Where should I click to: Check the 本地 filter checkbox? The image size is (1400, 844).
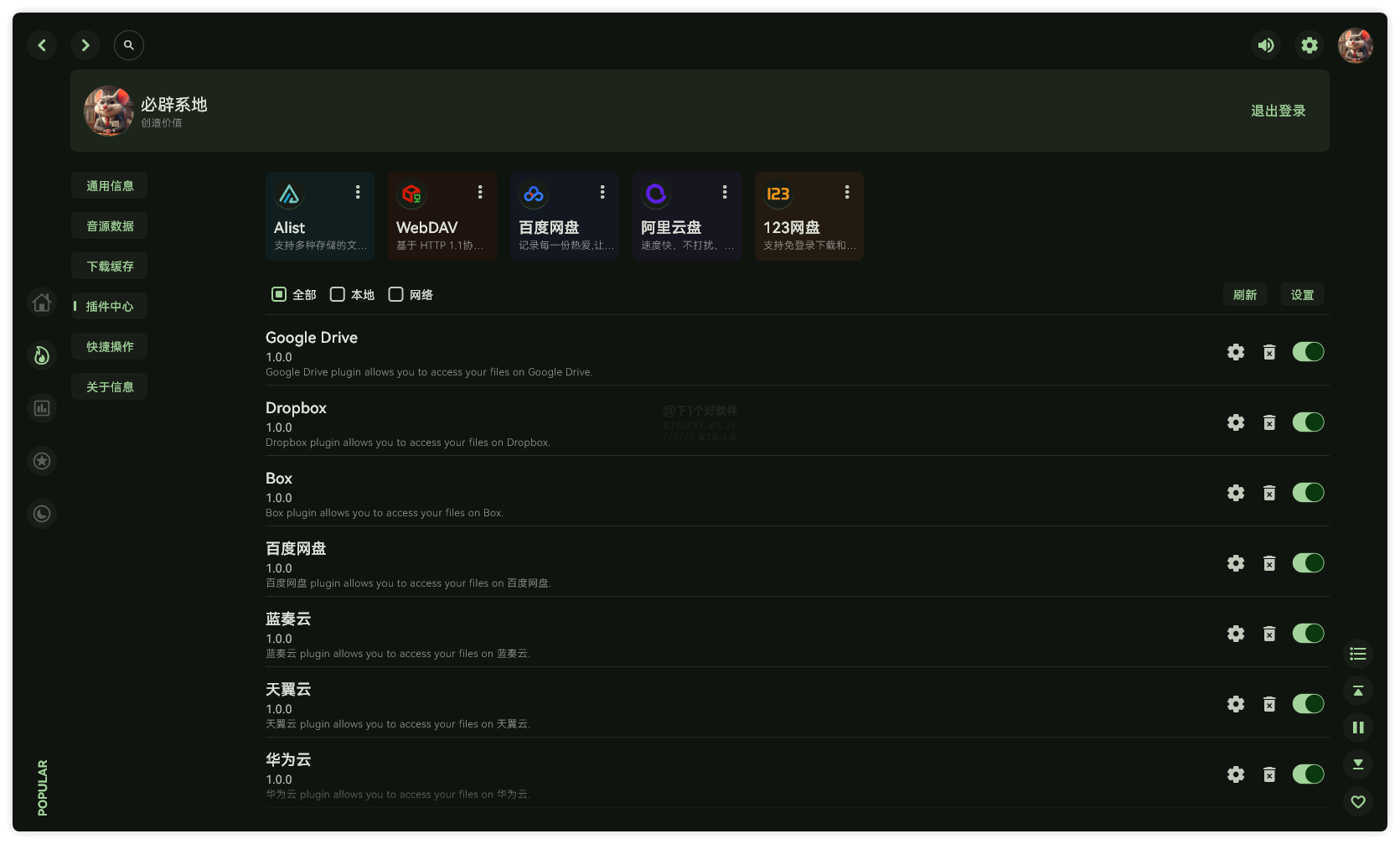tap(338, 294)
